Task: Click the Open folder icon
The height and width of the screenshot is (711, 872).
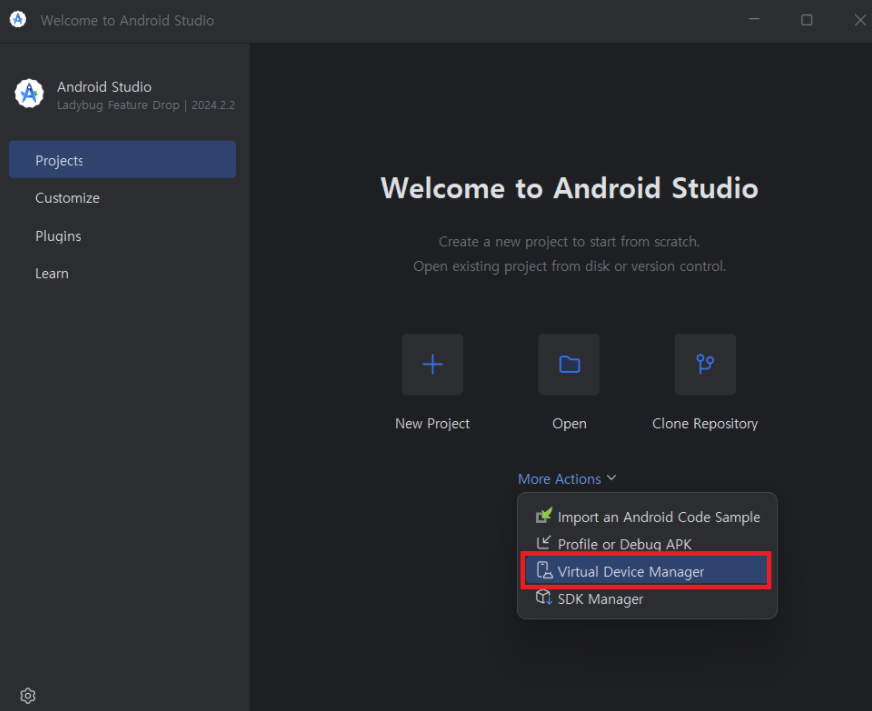Action: (569, 364)
